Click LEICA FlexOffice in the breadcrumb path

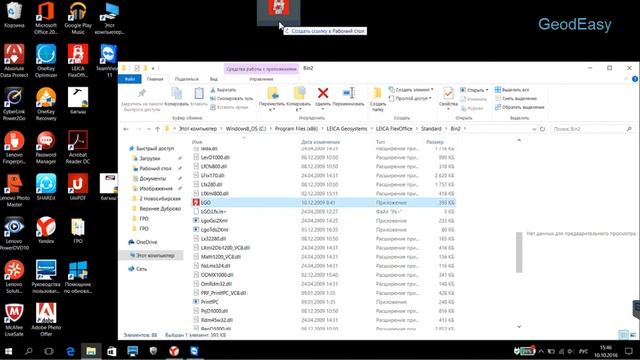click(394, 129)
